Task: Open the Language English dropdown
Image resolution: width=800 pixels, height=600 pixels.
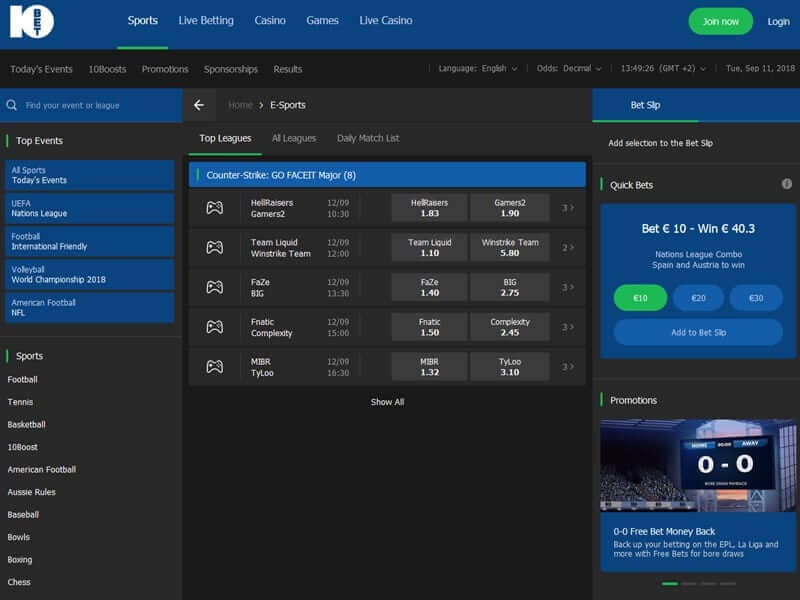Action: (x=478, y=68)
